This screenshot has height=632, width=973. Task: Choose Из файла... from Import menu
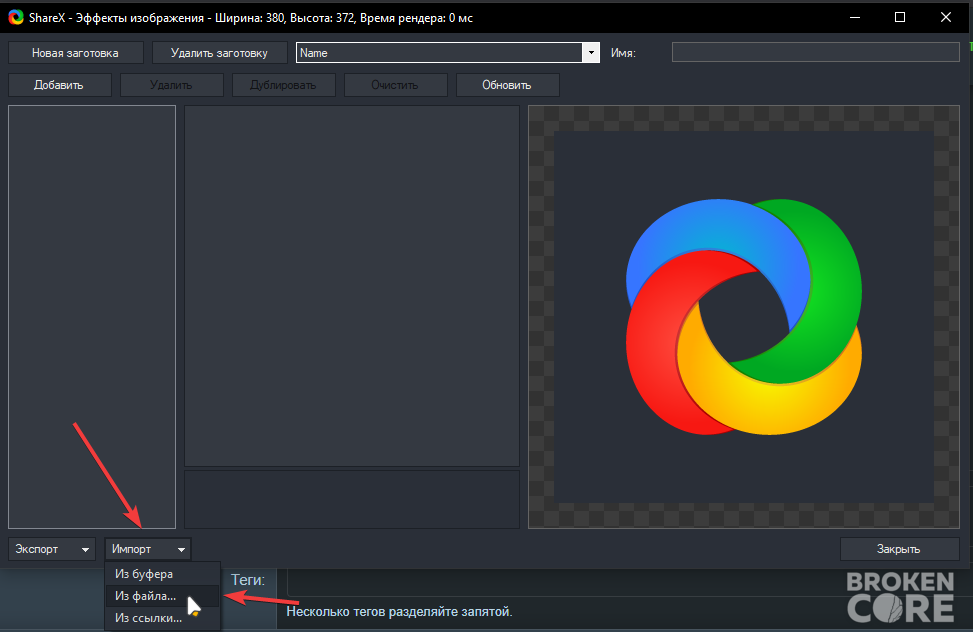pos(163,596)
